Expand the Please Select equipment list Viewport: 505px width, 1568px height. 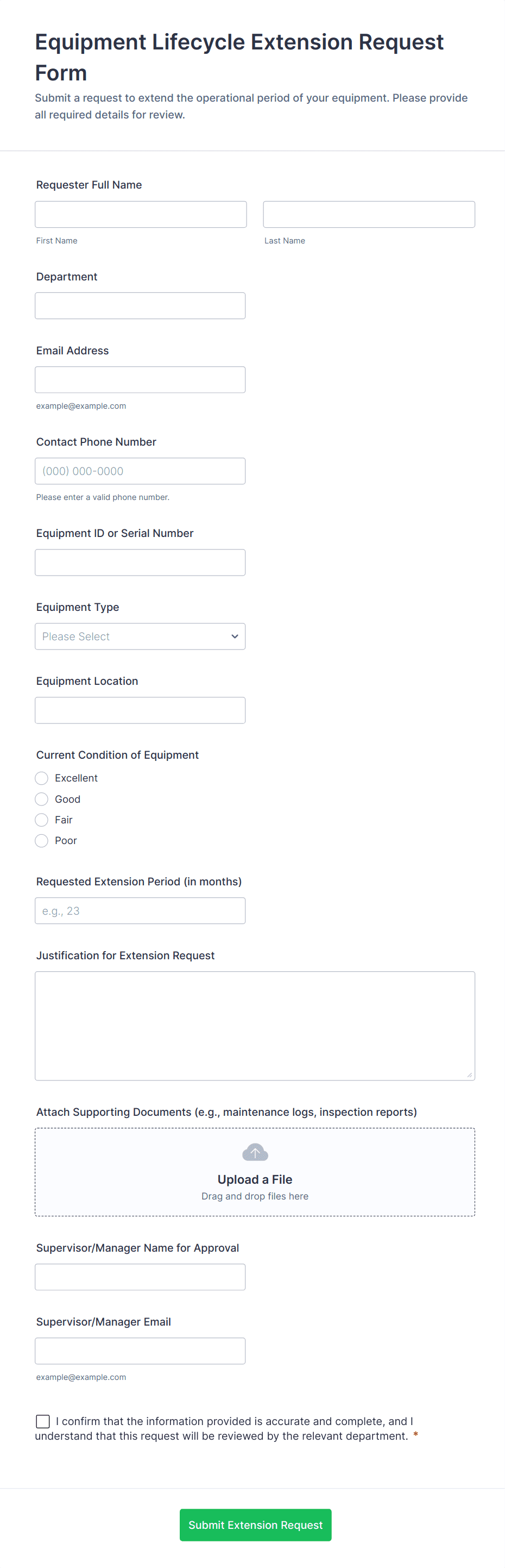(140, 635)
